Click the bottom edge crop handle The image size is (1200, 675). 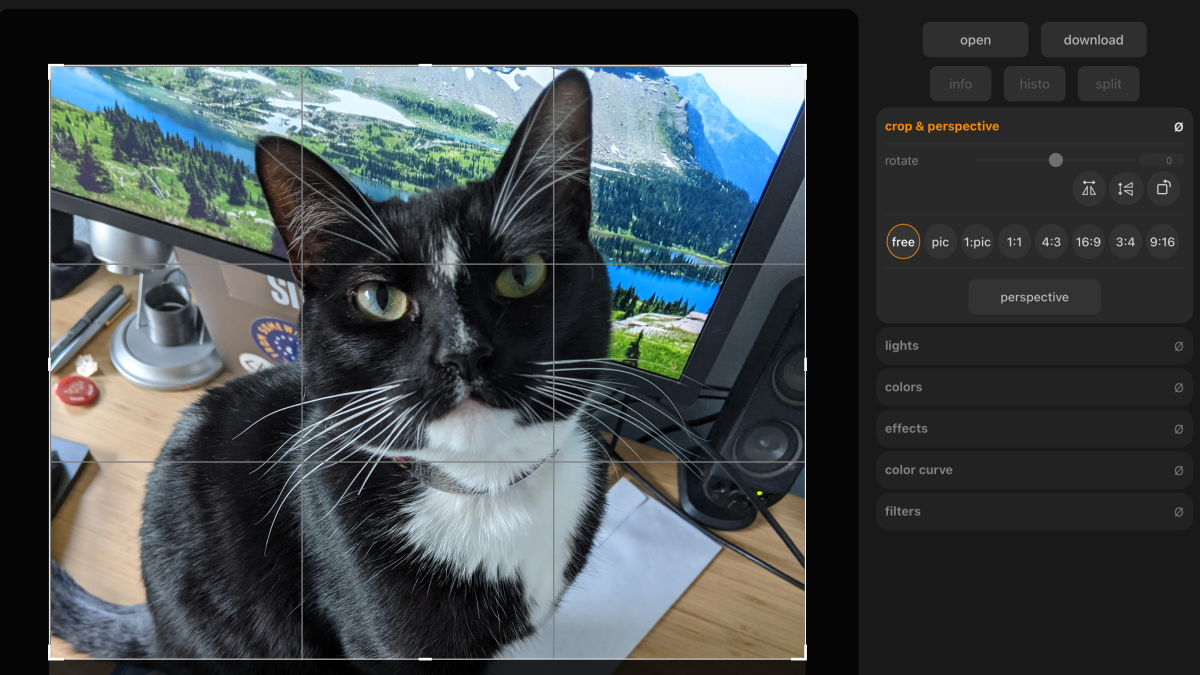427,659
